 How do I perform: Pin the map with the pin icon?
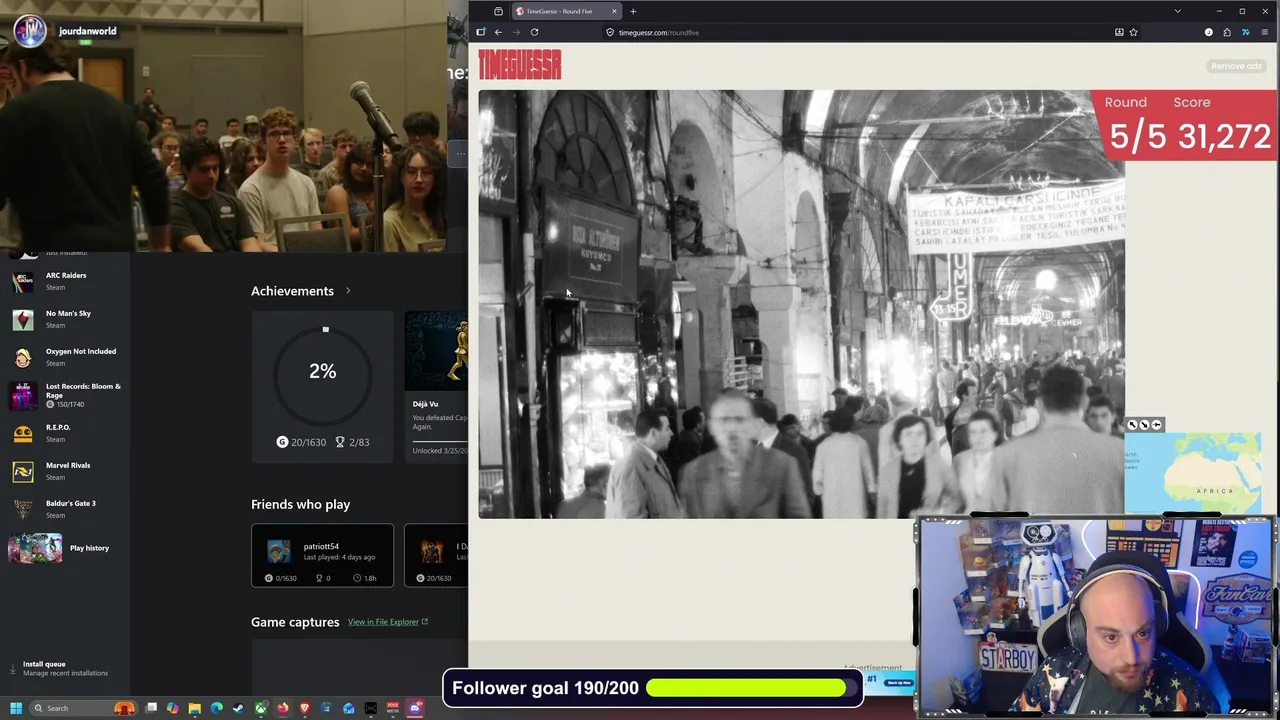tap(1156, 425)
